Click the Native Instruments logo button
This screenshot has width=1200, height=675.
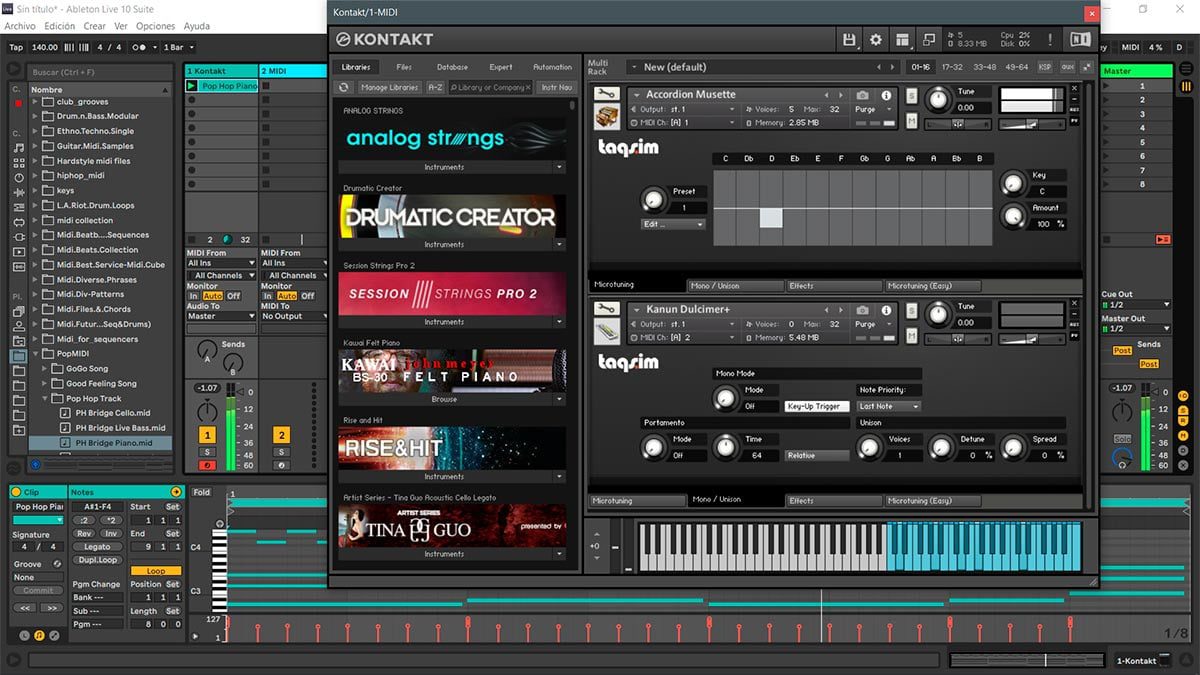(x=1080, y=39)
